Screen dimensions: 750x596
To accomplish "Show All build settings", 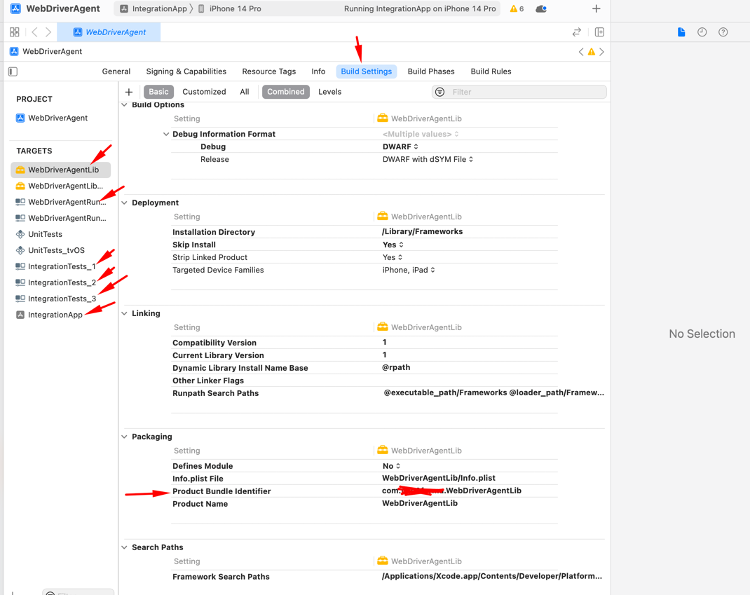I will coord(244,92).
